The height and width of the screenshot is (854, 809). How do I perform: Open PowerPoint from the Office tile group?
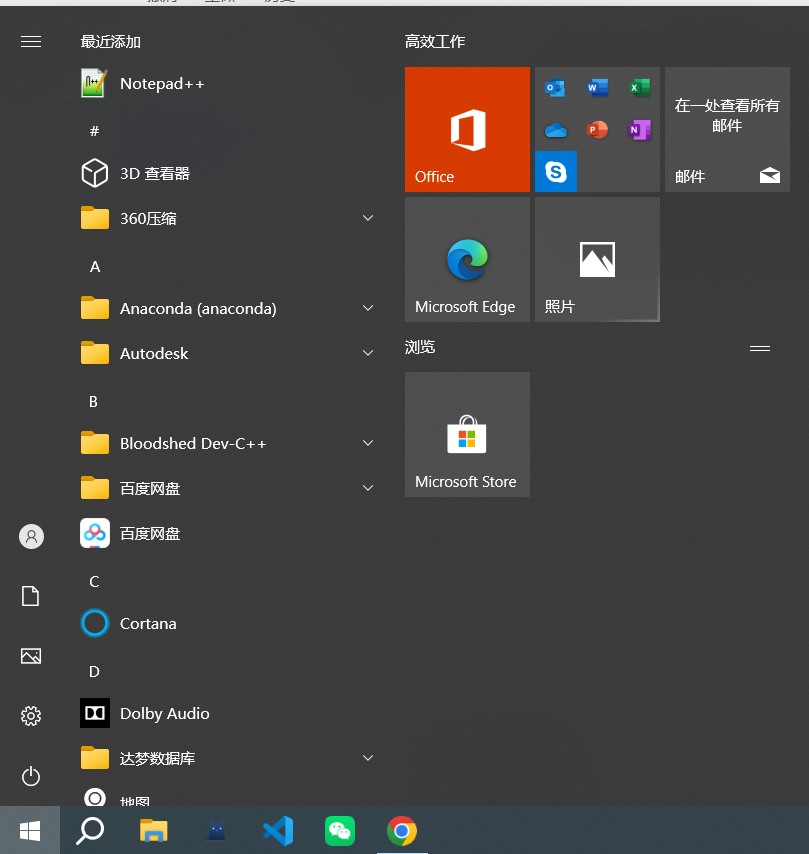coord(598,130)
